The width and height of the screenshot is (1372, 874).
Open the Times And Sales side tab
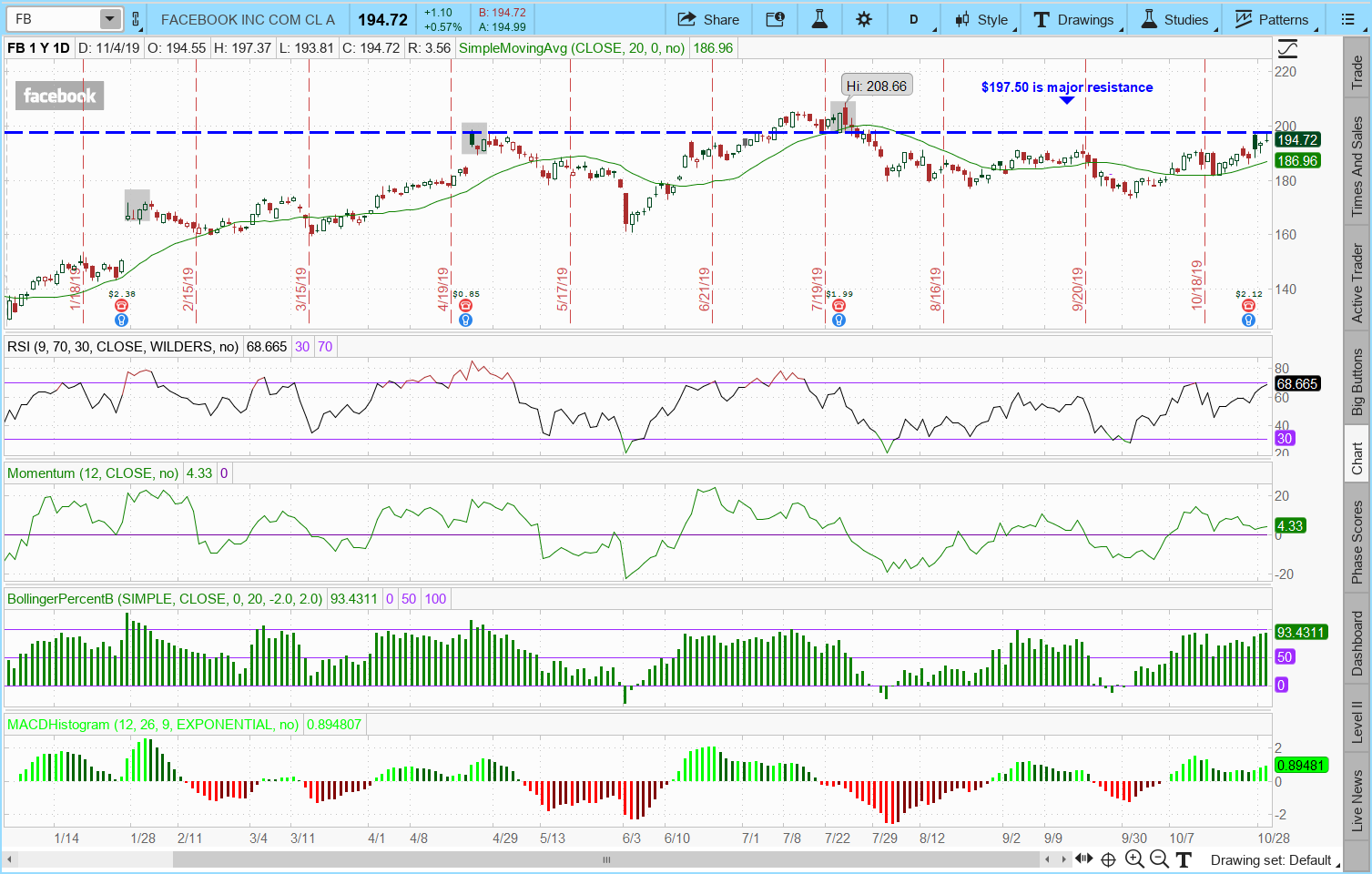(x=1357, y=167)
